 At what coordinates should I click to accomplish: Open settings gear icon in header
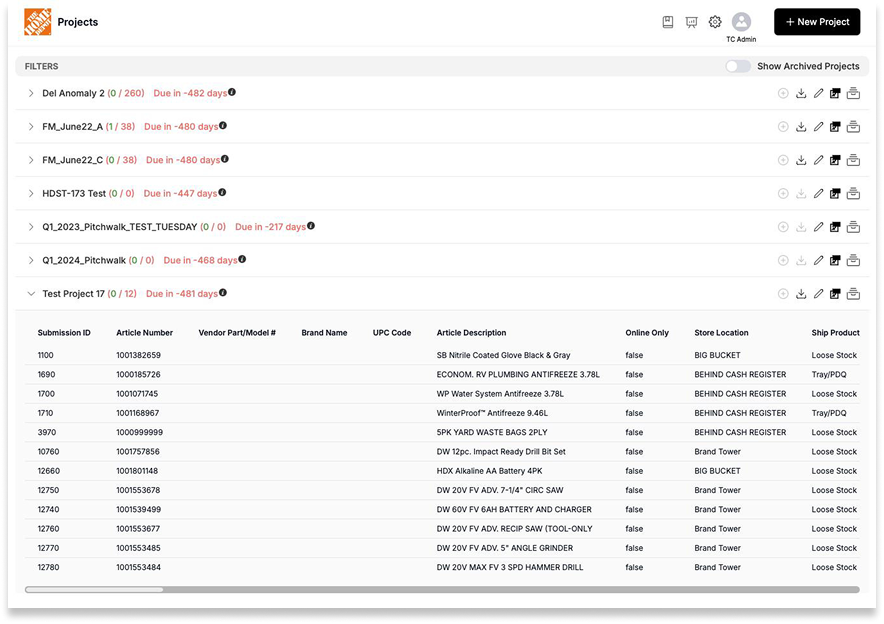point(715,22)
